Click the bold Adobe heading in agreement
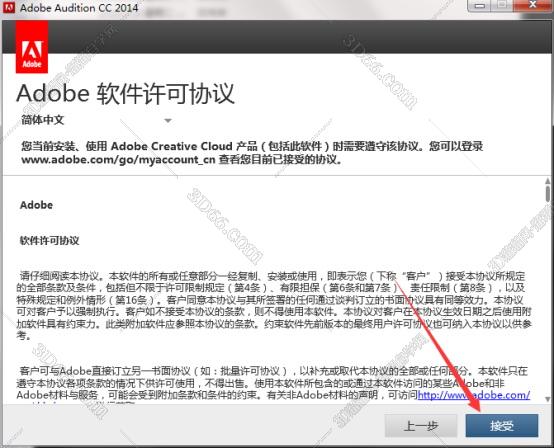The image size is (554, 448). pyautogui.click(x=36, y=205)
